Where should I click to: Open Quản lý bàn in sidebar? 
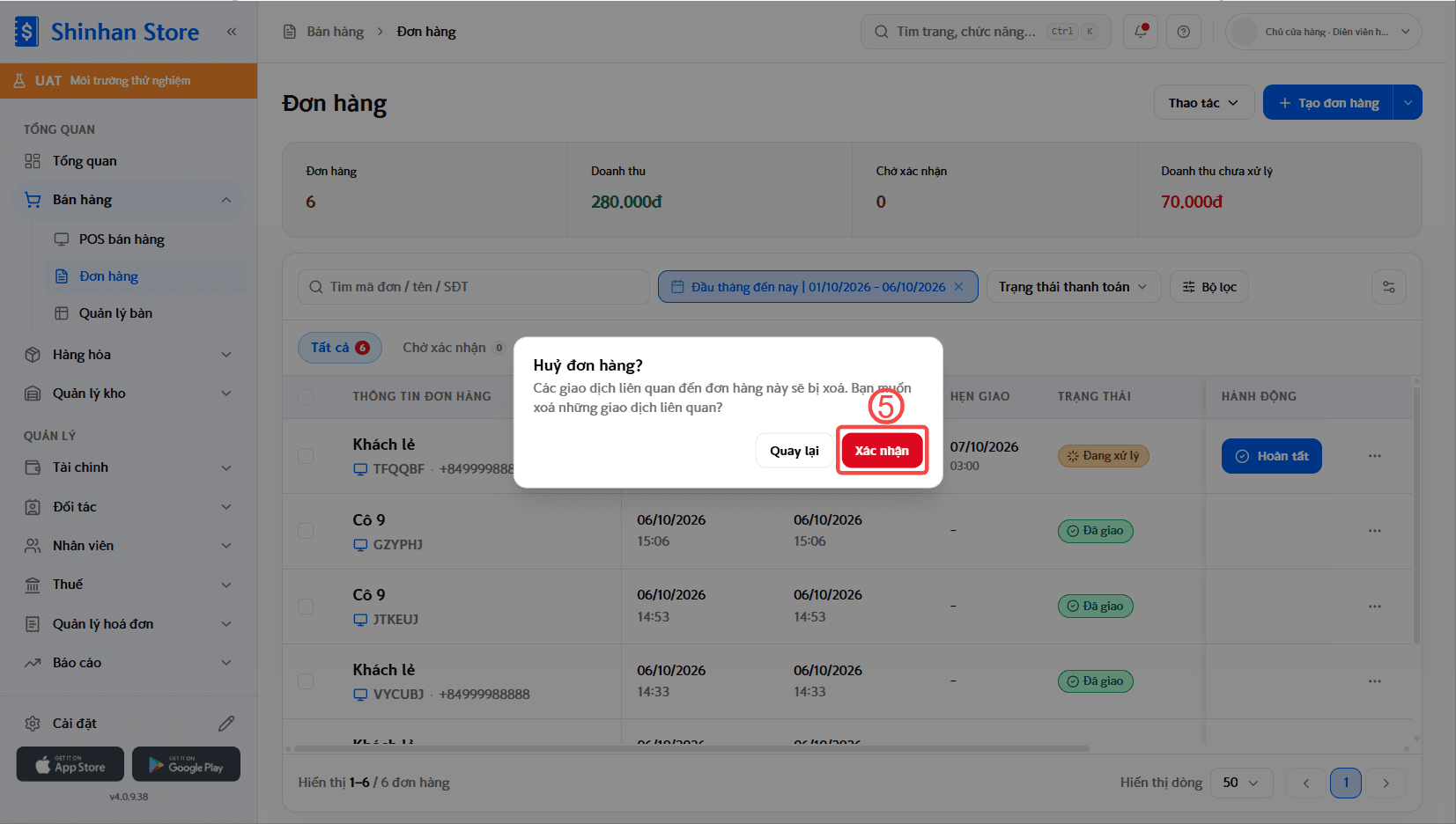click(x=144, y=313)
